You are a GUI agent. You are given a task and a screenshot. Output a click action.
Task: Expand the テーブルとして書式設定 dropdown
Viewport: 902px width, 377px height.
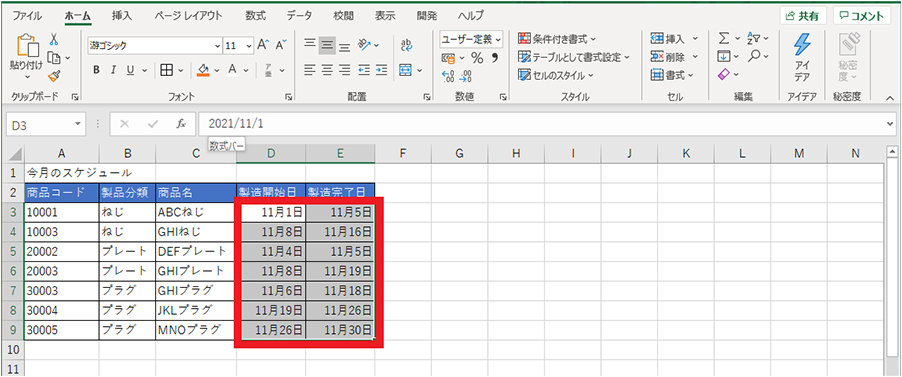[626, 57]
